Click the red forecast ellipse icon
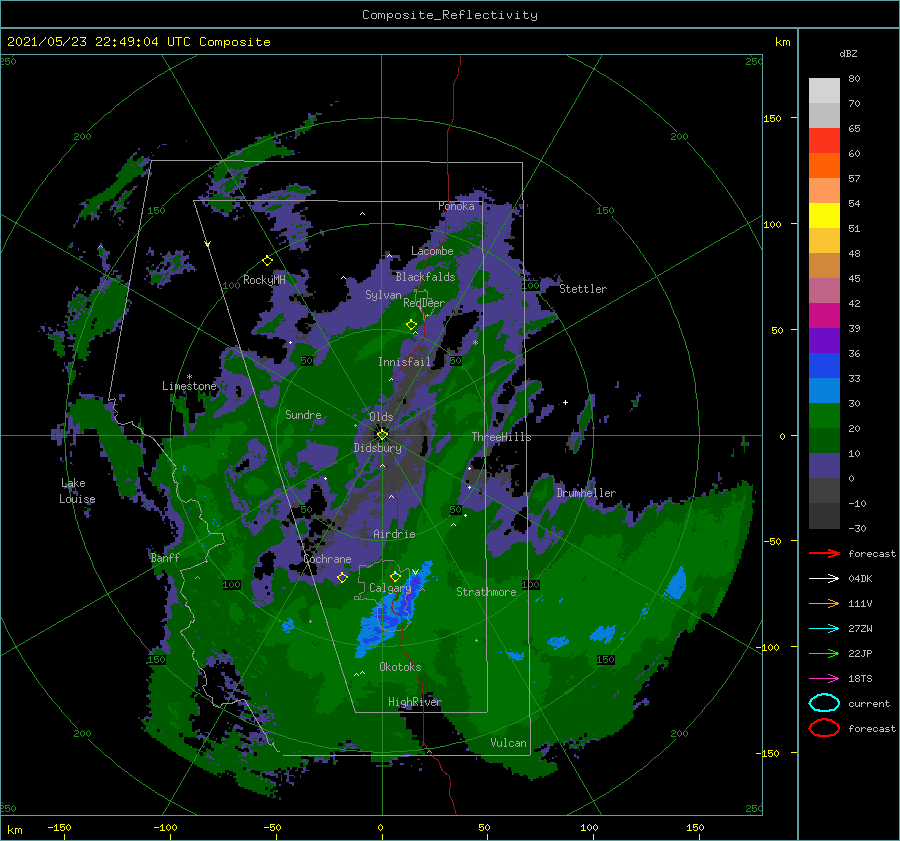This screenshot has height=841, width=900. [824, 728]
